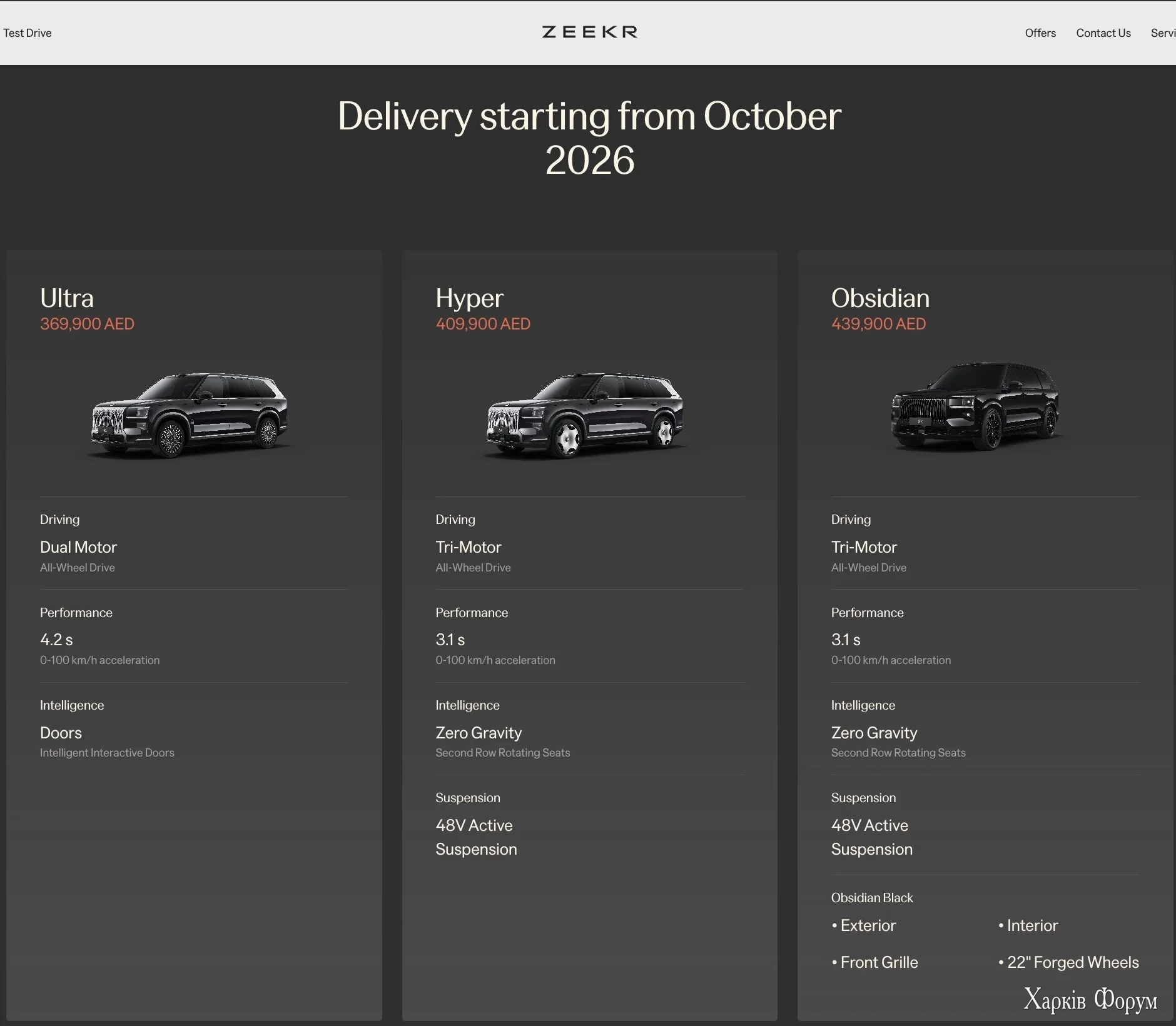Click the Exterior bullet item

[x=864, y=925]
